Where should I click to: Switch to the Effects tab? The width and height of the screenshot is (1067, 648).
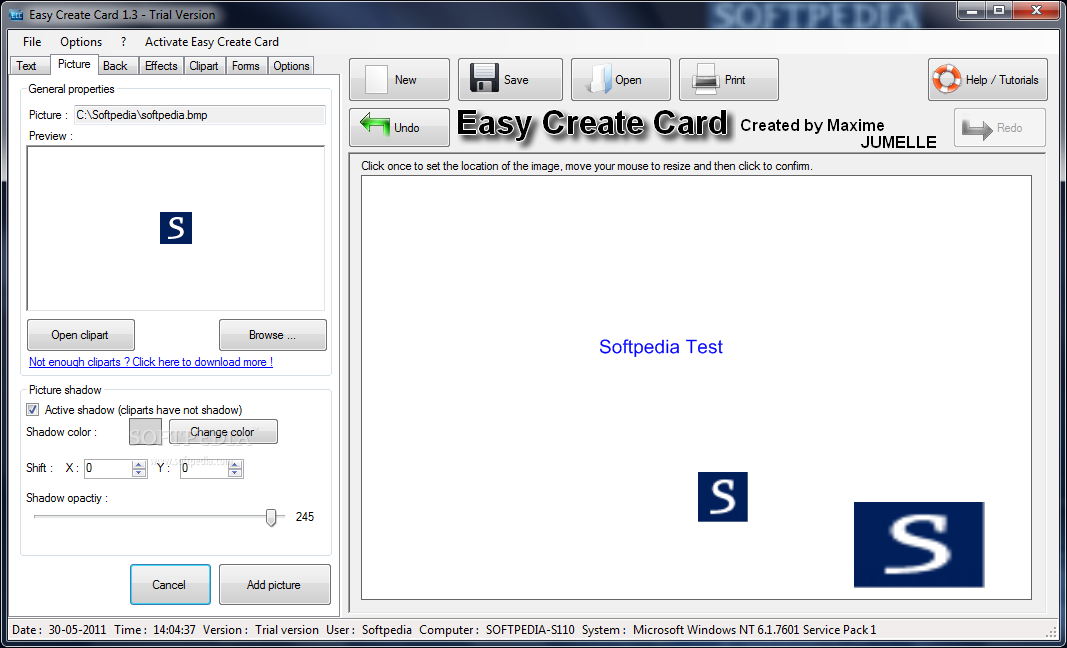(x=161, y=66)
